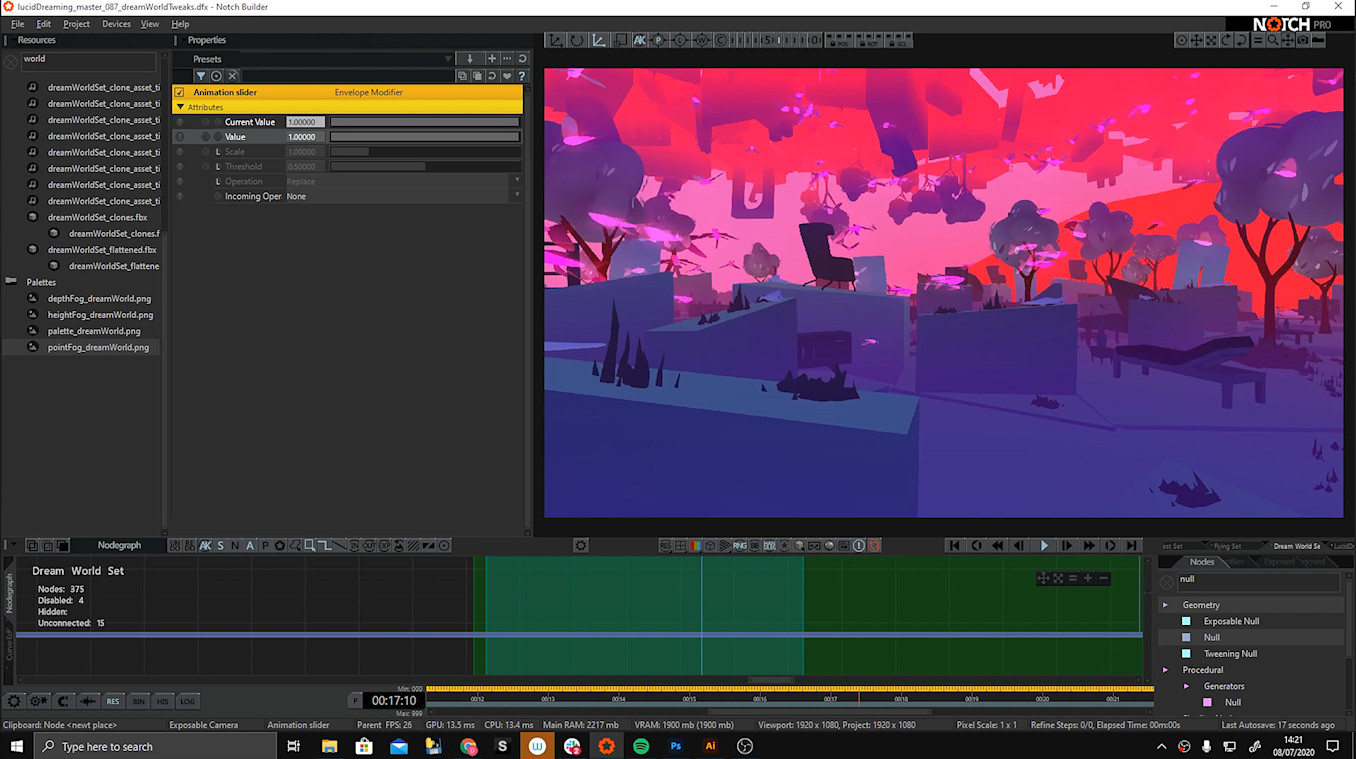
Task: Collapse the Geometry node category
Action: click(x=1165, y=605)
